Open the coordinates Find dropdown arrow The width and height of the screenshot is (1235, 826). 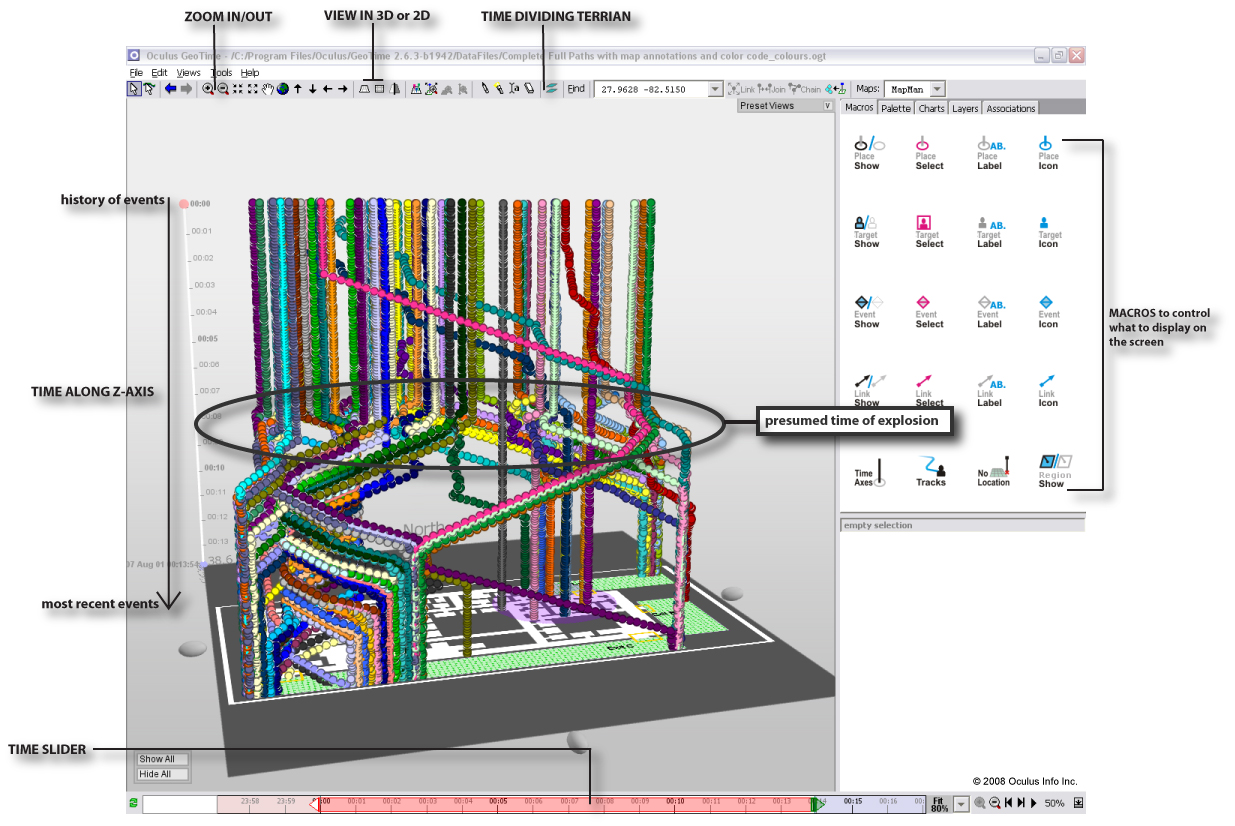(x=714, y=89)
